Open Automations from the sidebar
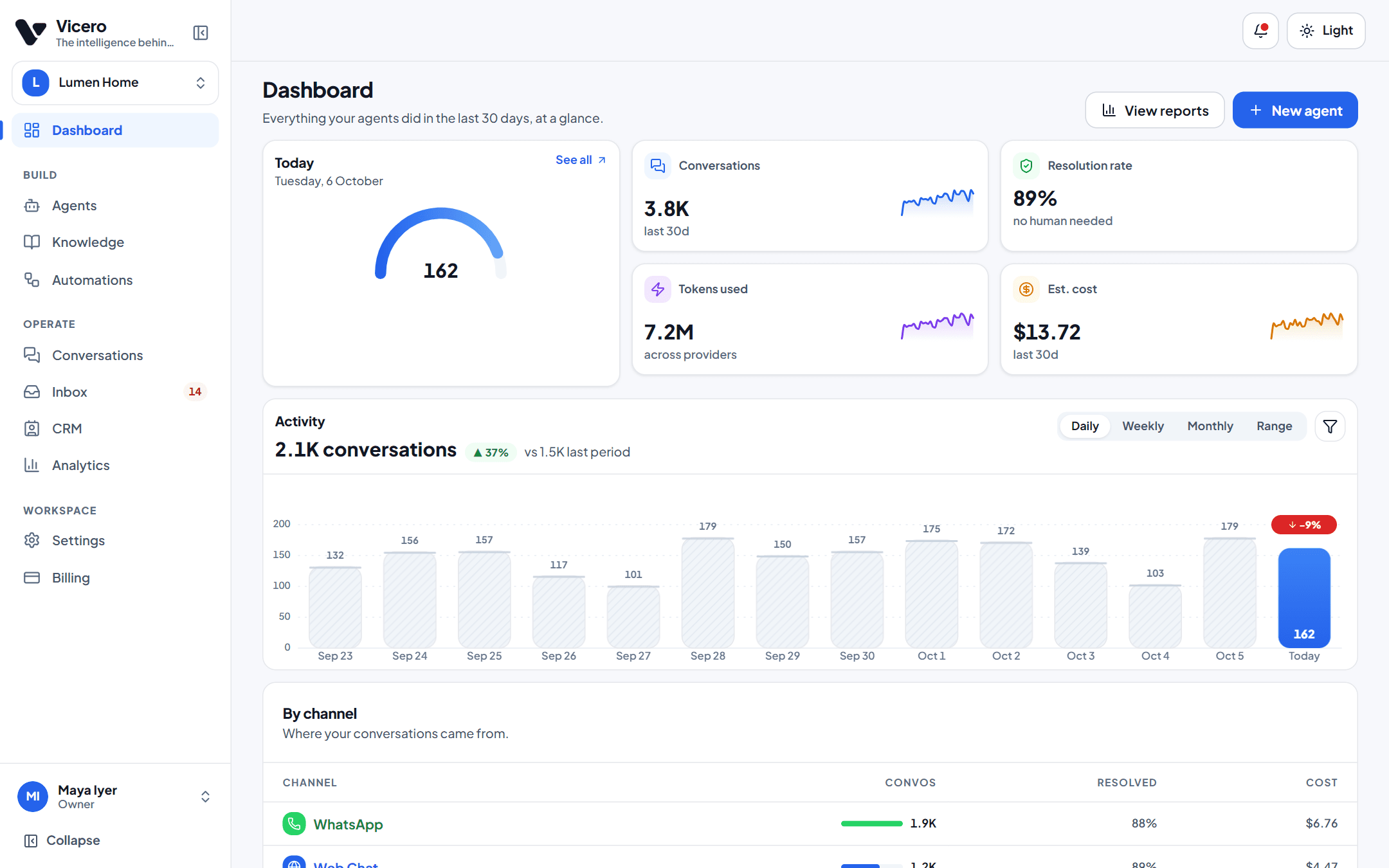The image size is (1389, 868). [115, 280]
